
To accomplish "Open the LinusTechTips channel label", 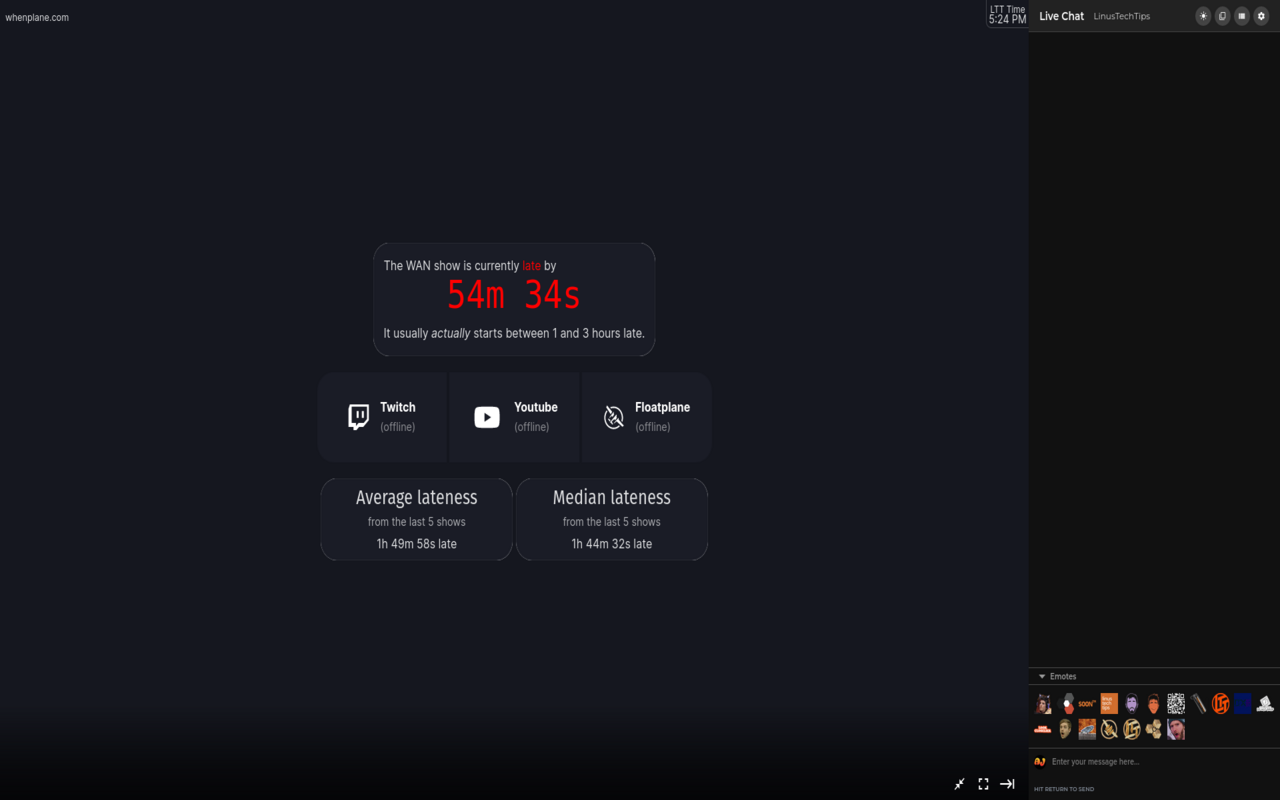I will tap(1121, 16).
